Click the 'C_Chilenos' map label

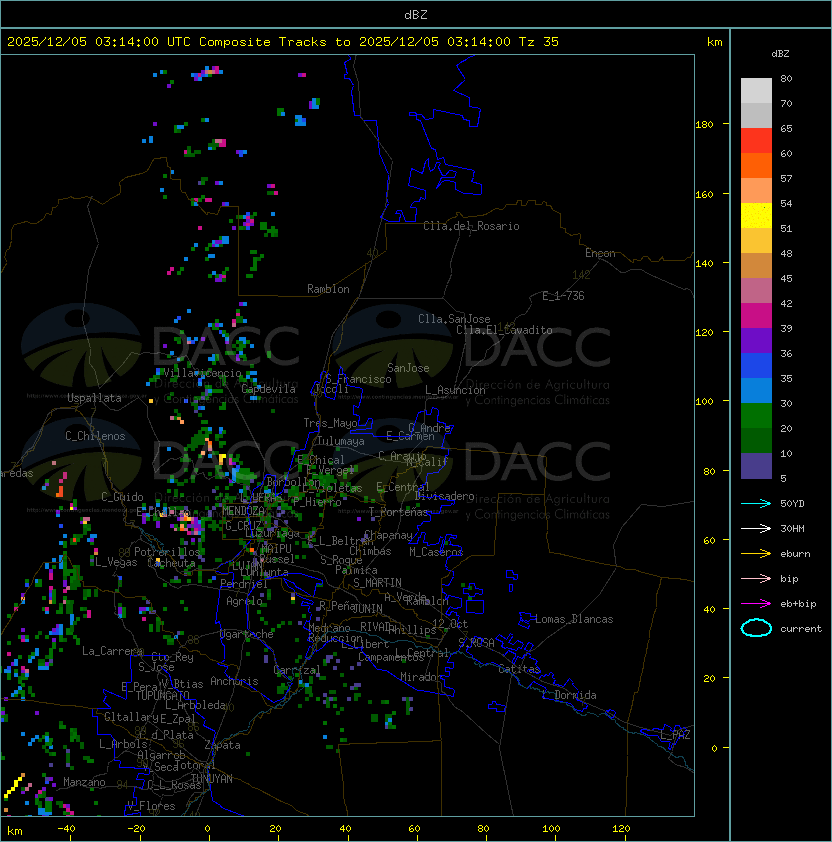coord(95,436)
